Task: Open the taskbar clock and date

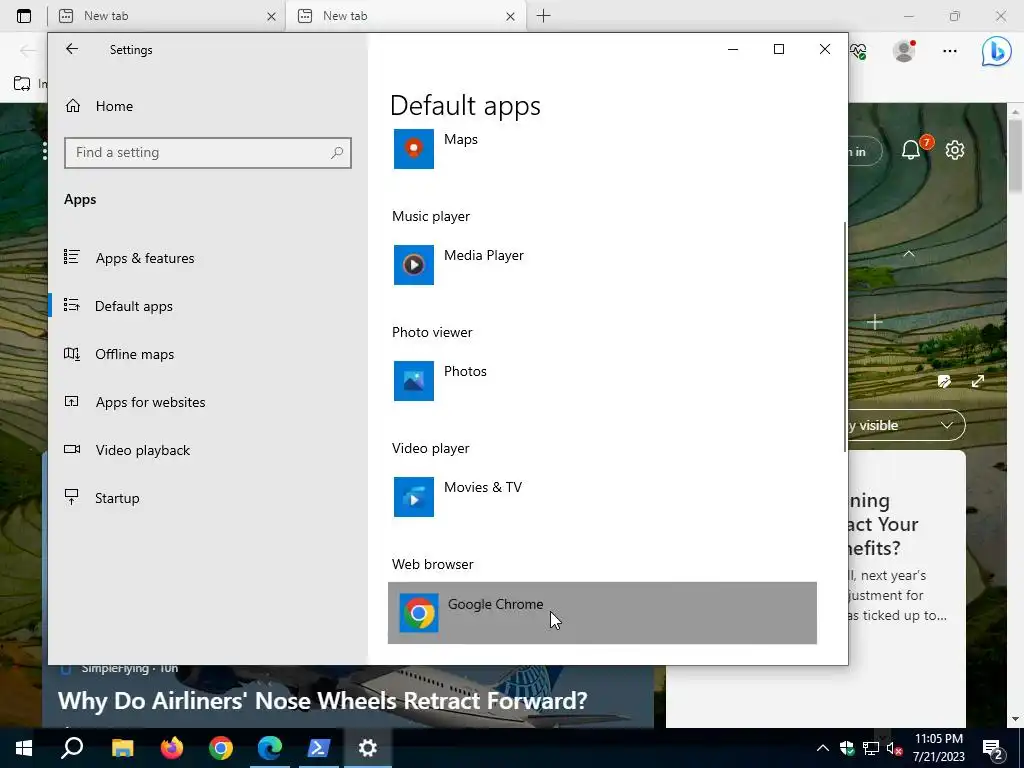Action: [x=938, y=748]
